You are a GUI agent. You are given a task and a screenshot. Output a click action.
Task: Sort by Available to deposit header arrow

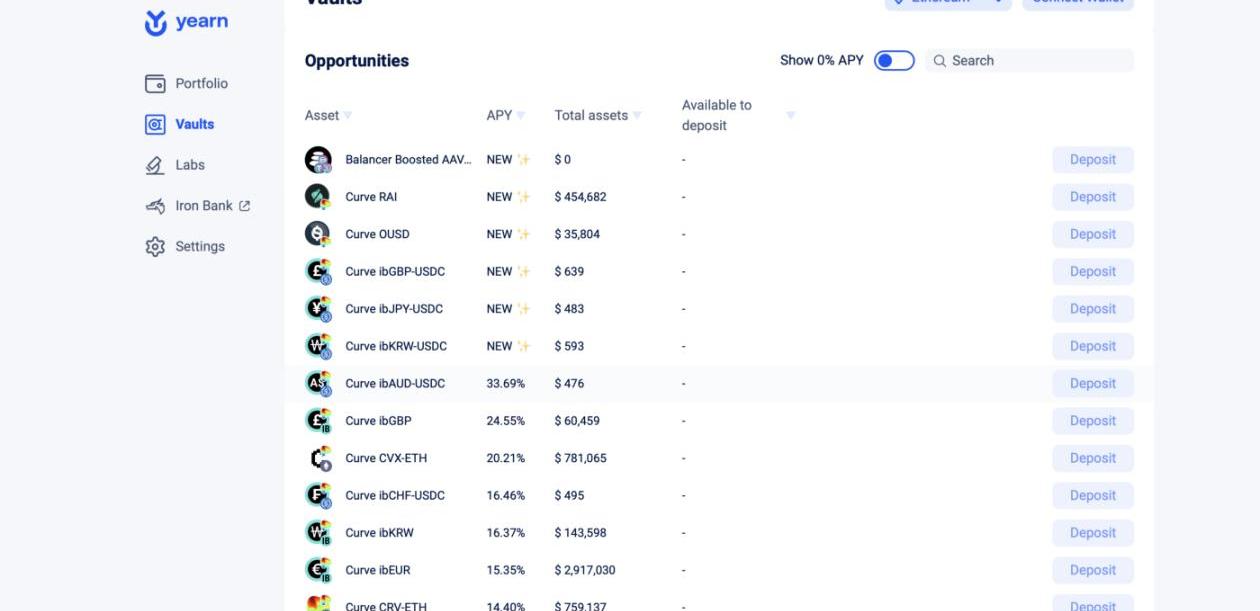tap(790, 116)
